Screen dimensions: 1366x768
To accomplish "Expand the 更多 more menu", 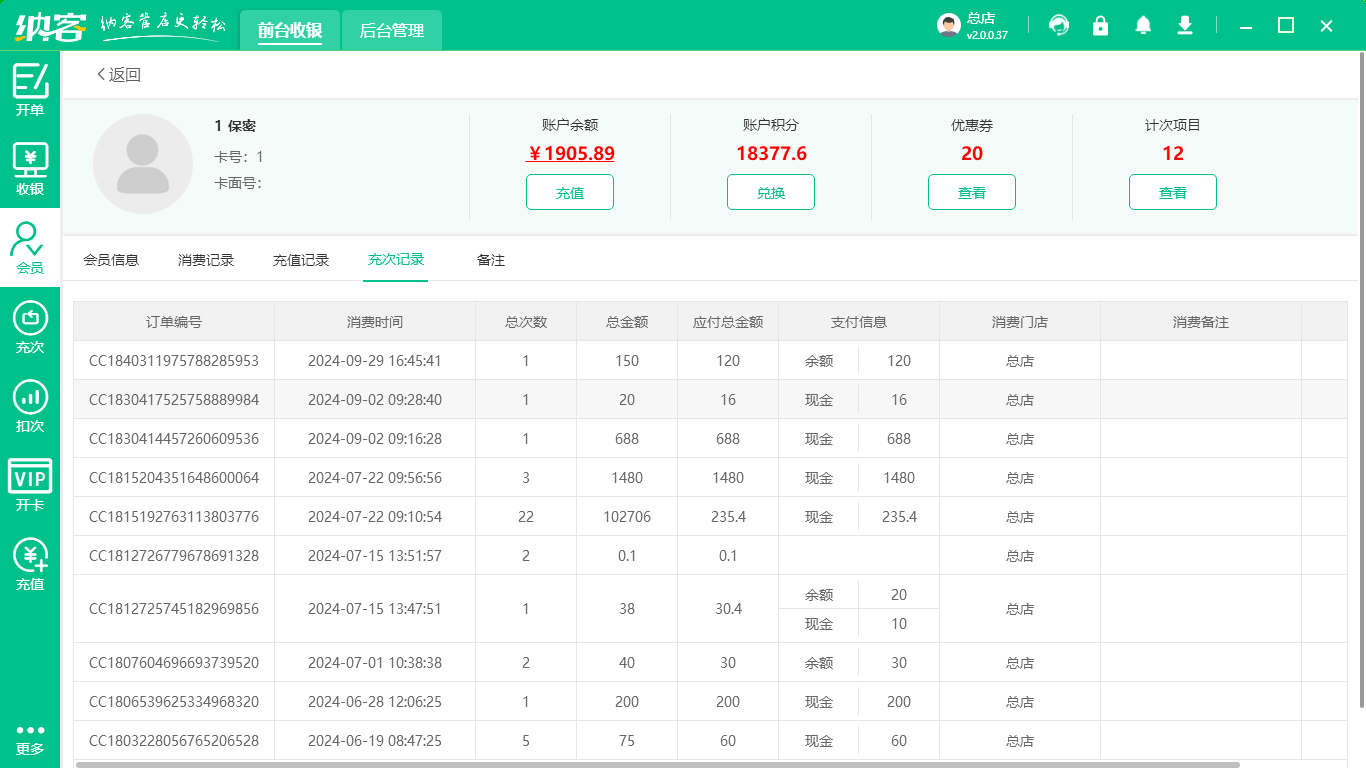I will [x=30, y=739].
